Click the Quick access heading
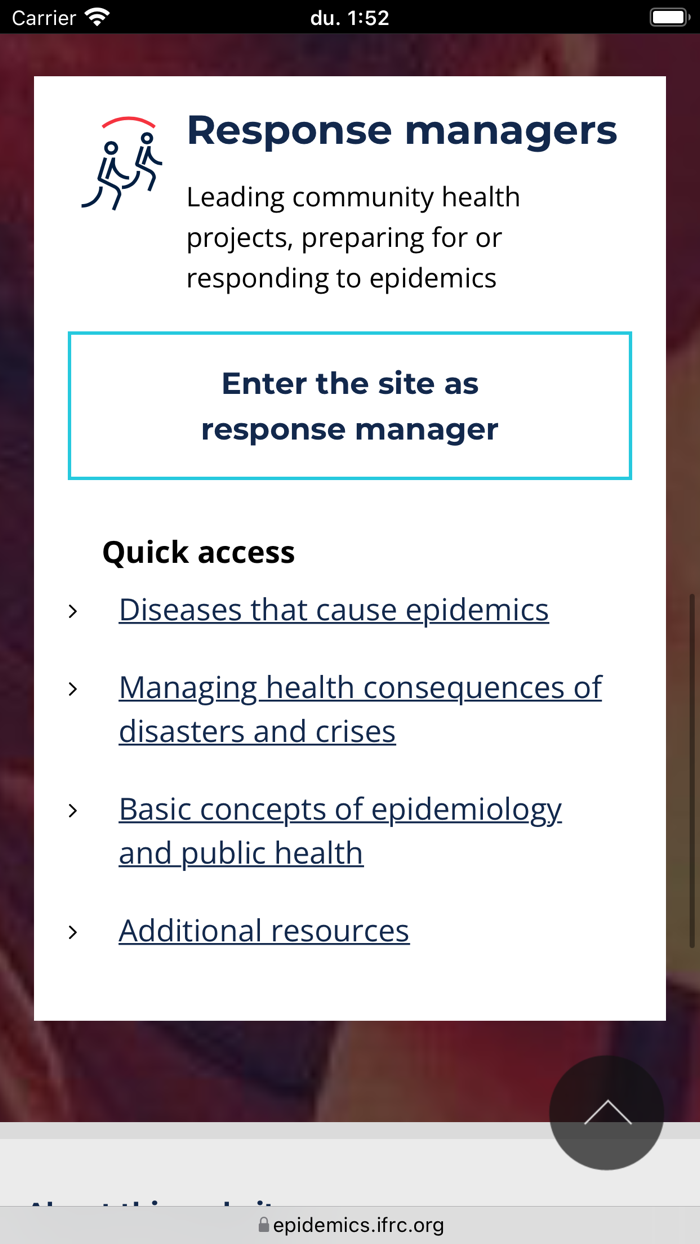Viewport: 700px width, 1244px height. tap(198, 552)
